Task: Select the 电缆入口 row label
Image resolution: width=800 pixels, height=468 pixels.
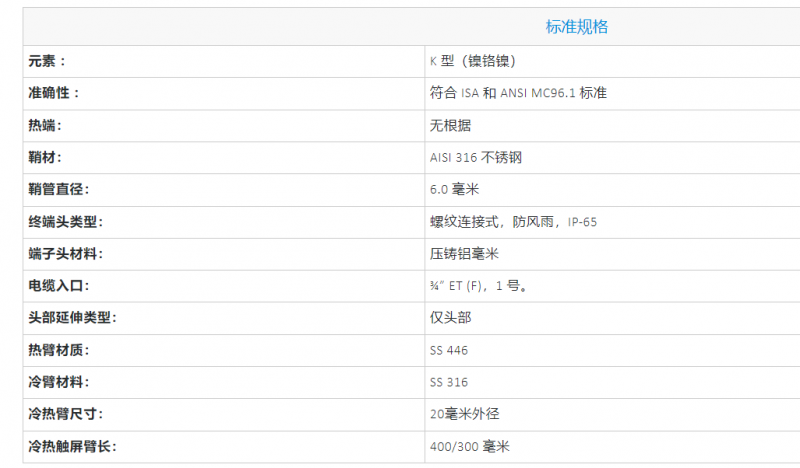Action: [59, 286]
